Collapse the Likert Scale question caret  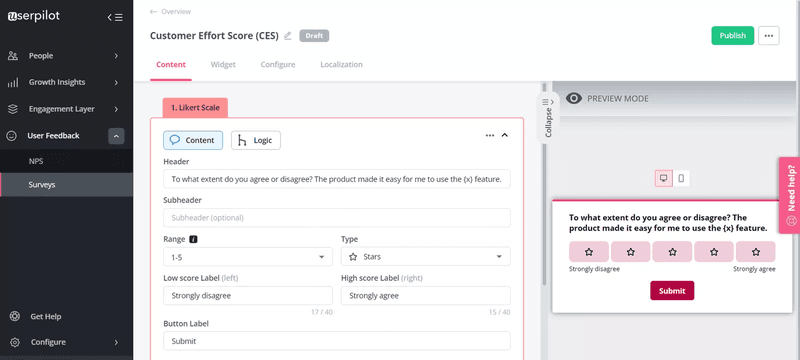(505, 136)
